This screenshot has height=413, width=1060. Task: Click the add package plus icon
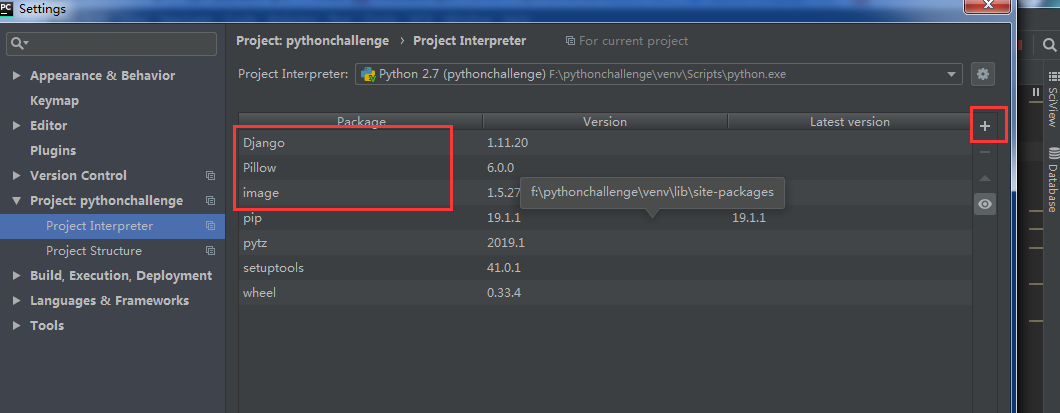(985, 126)
